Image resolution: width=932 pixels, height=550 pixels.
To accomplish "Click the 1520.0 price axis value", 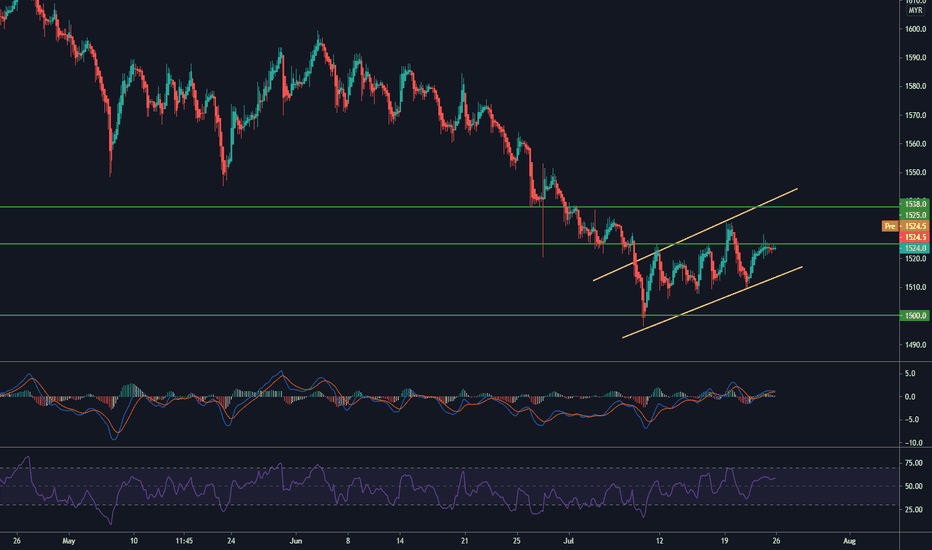I will tap(915, 259).
